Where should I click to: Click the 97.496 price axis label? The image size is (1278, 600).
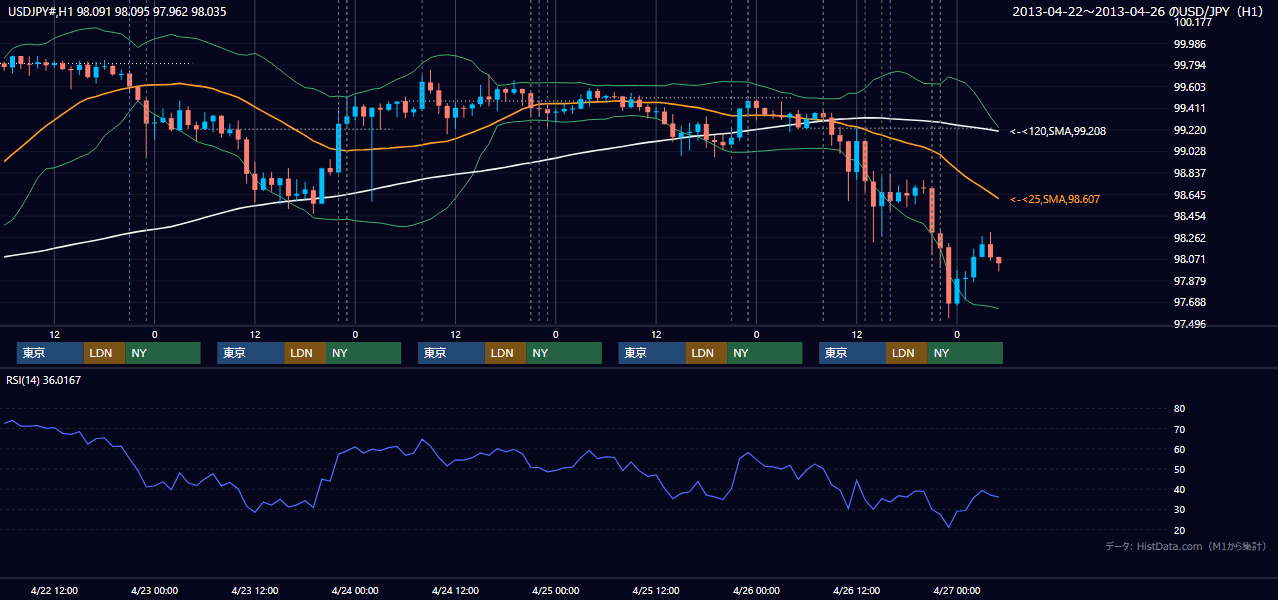pyautogui.click(x=1190, y=324)
